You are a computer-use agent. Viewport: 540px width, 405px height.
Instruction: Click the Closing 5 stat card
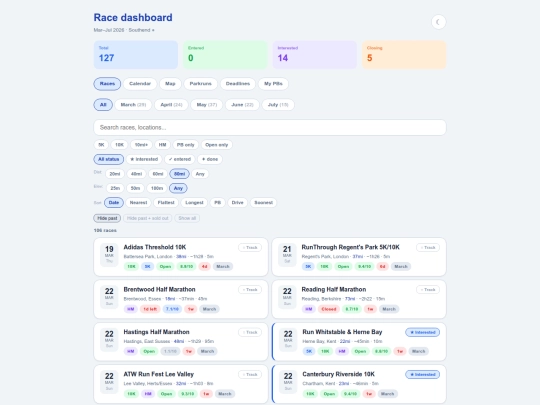[x=404, y=54]
